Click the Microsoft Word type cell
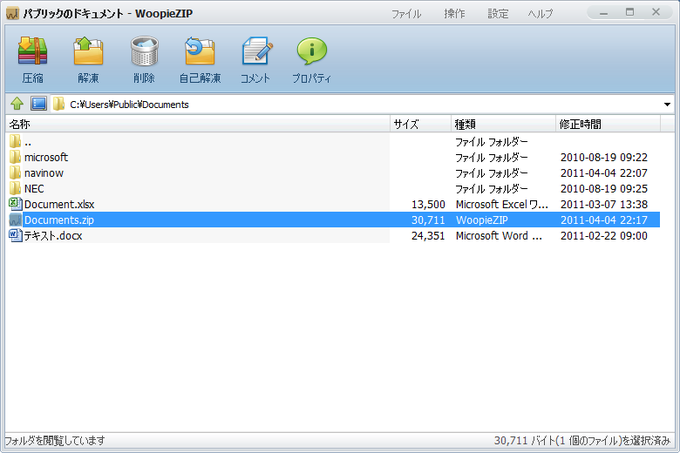This screenshot has height=453, width=680. tap(499, 235)
